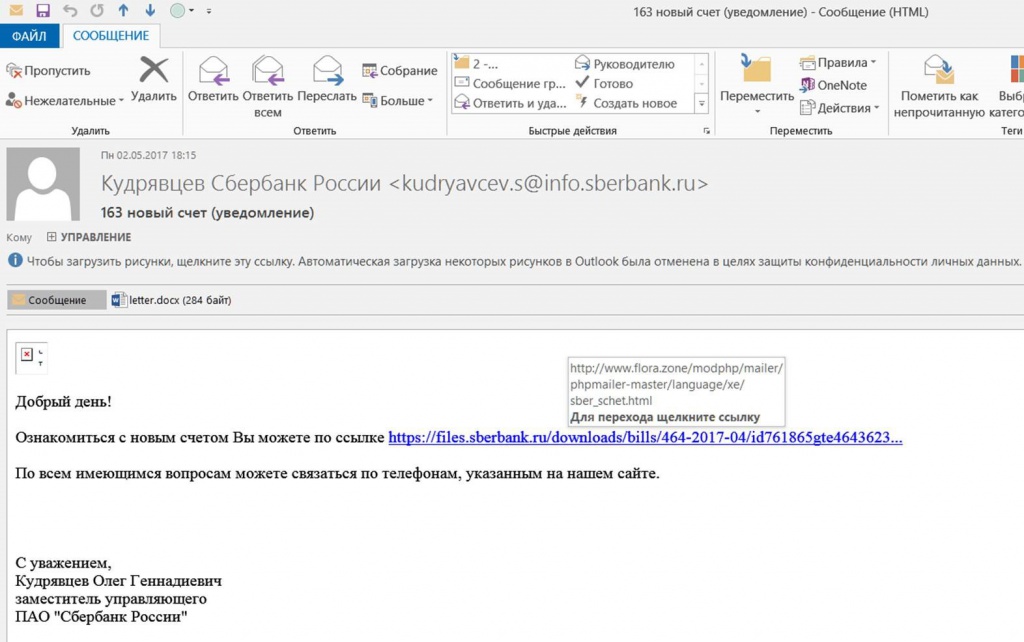The height and width of the screenshot is (642, 1024).
Task: Click the 'Добрый день!' greeting text
Action: coord(63,402)
